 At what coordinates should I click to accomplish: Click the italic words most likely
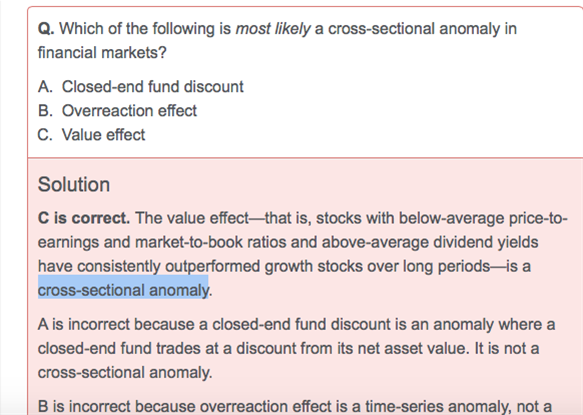[x=273, y=29]
